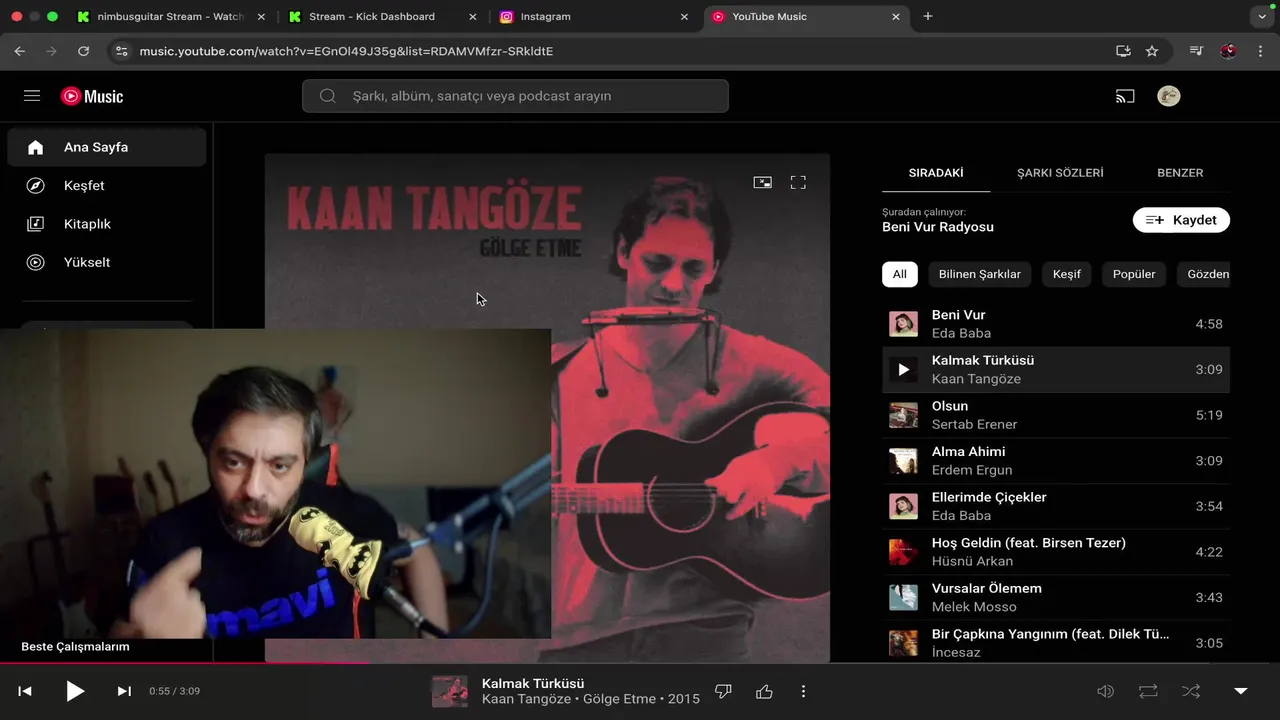
Task: Play Beni Vur by Eda Baba
Action: point(1056,324)
